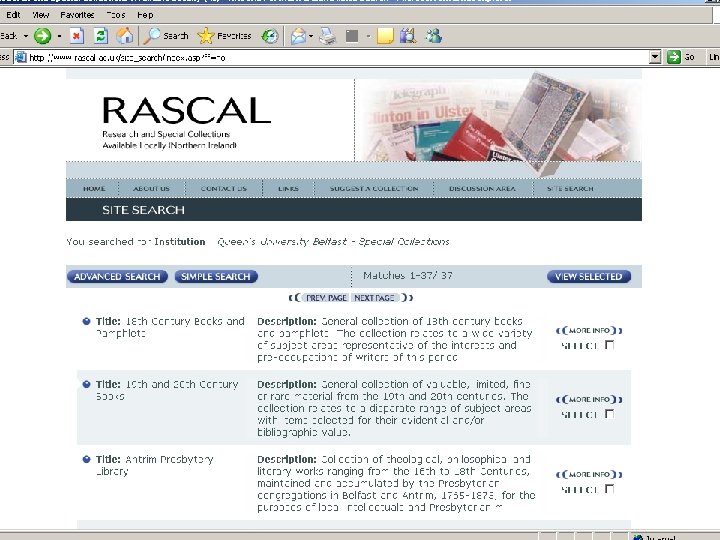Tick SELECT checkbox for 18th Century Books and Pamphlets
This screenshot has width=720, height=540.
[x=610, y=345]
